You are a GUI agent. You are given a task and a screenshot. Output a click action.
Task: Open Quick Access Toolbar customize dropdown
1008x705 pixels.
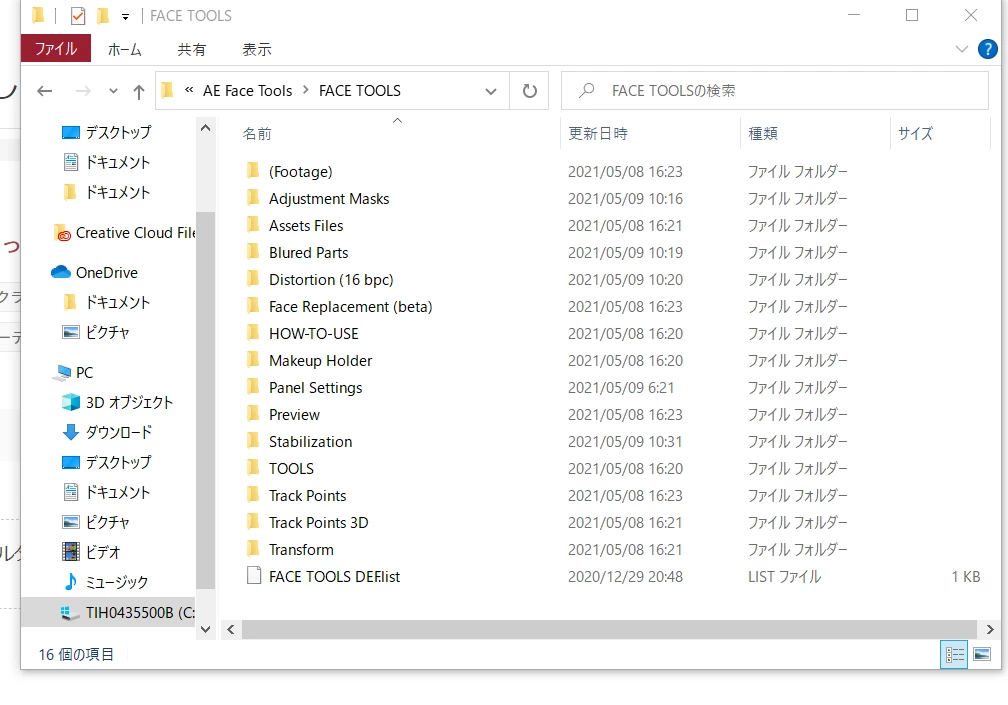click(x=125, y=17)
